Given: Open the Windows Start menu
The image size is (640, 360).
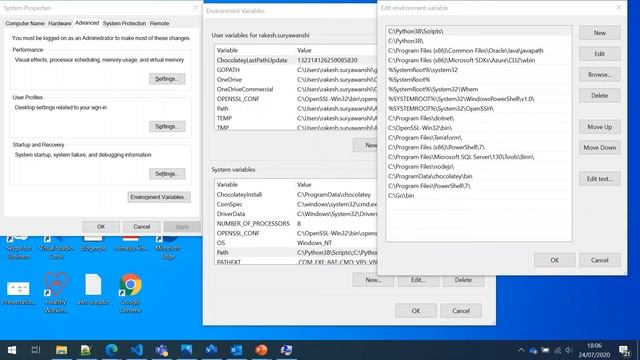Looking at the screenshot, I should coord(12,350).
